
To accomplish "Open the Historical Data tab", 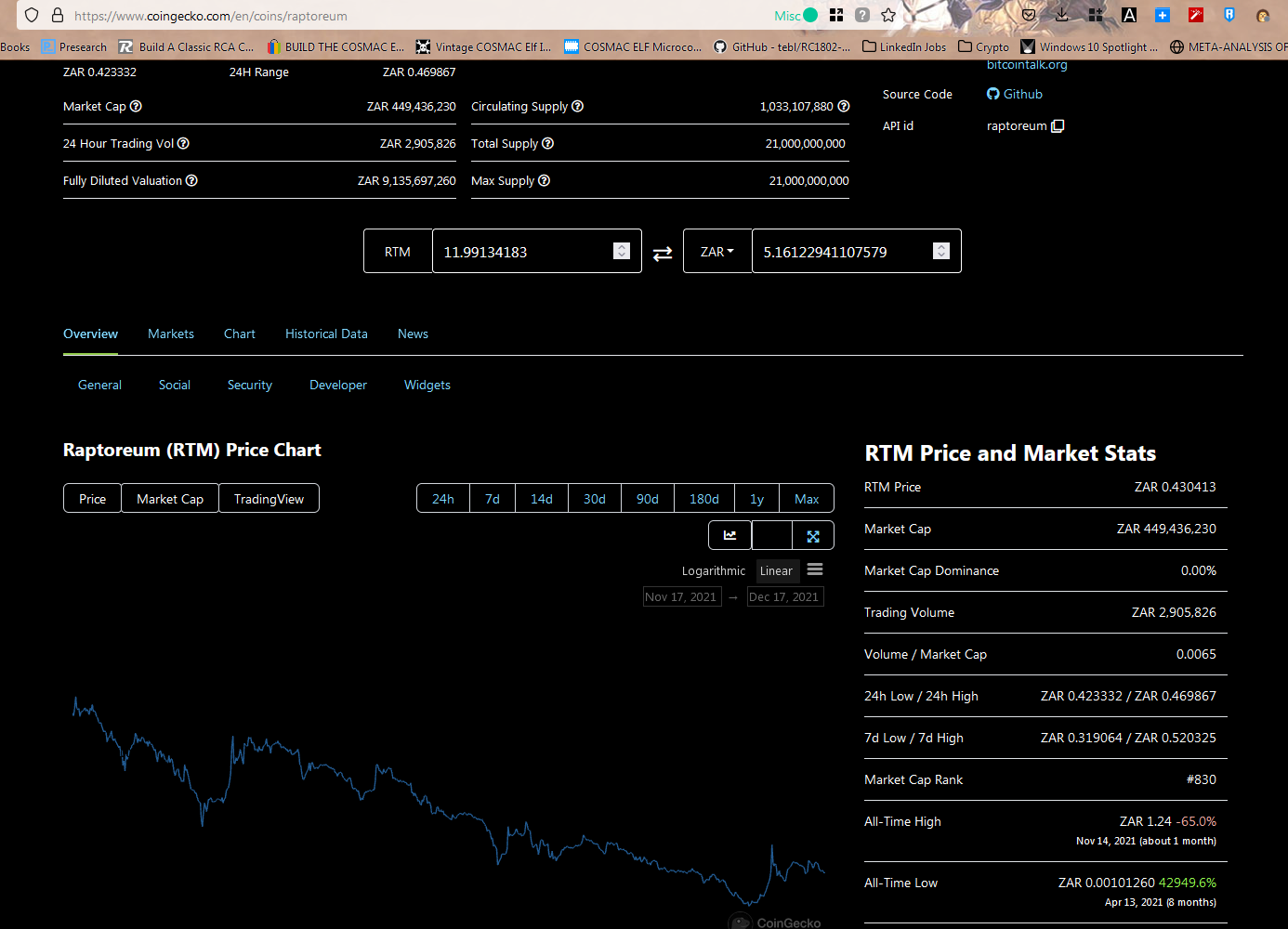I will [x=326, y=334].
